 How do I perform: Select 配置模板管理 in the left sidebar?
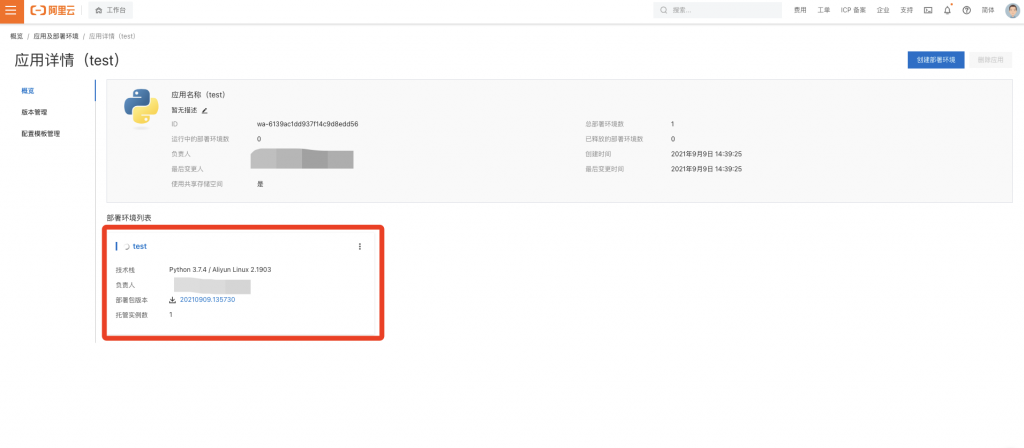pos(40,134)
